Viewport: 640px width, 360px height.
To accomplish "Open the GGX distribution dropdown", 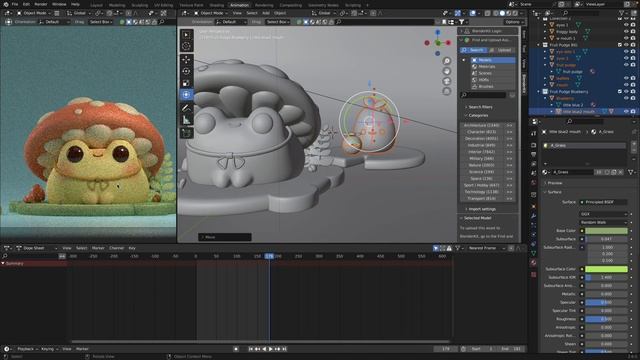I will [604, 214].
